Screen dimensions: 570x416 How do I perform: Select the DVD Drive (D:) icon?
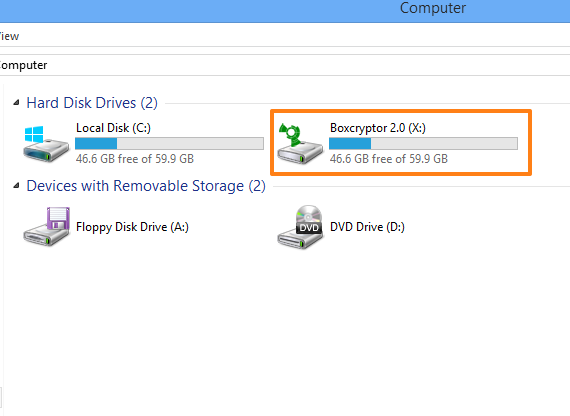(x=300, y=227)
